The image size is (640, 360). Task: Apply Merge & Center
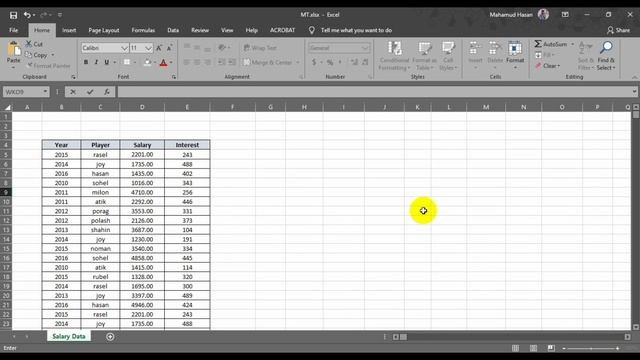(x=268, y=62)
